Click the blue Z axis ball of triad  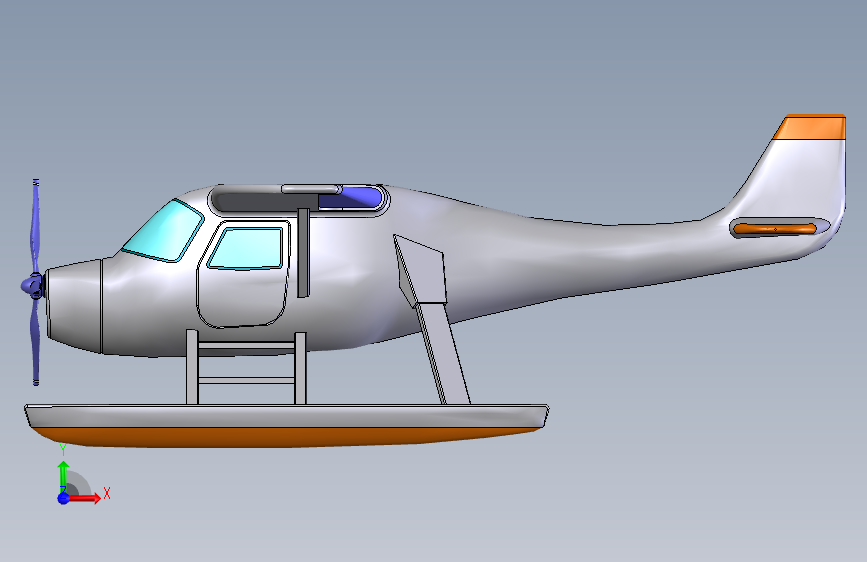[64, 498]
